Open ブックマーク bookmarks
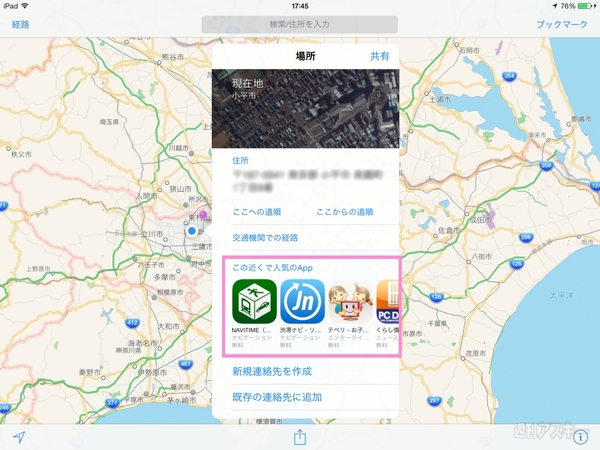 562,24
